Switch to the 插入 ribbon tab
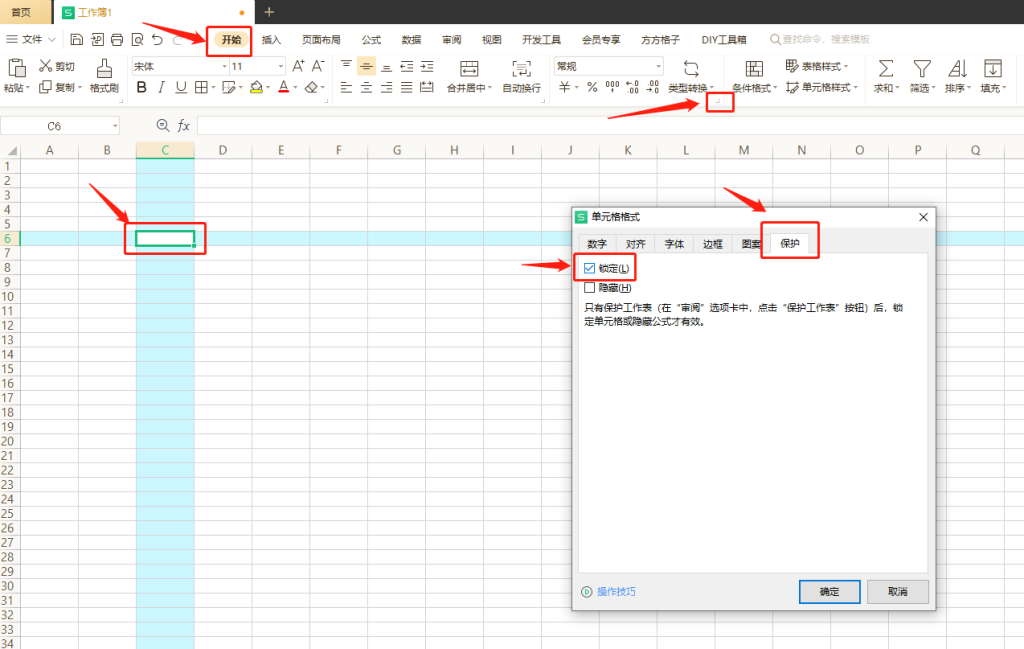1024x649 pixels. click(271, 40)
